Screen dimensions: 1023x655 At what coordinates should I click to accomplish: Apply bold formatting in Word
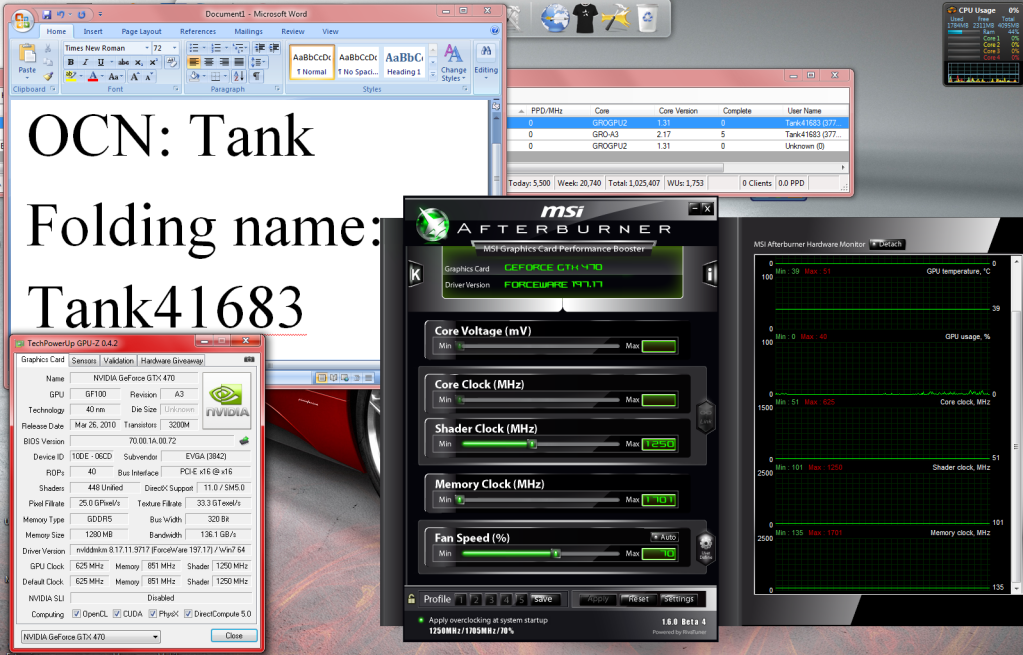pyautogui.click(x=70, y=63)
